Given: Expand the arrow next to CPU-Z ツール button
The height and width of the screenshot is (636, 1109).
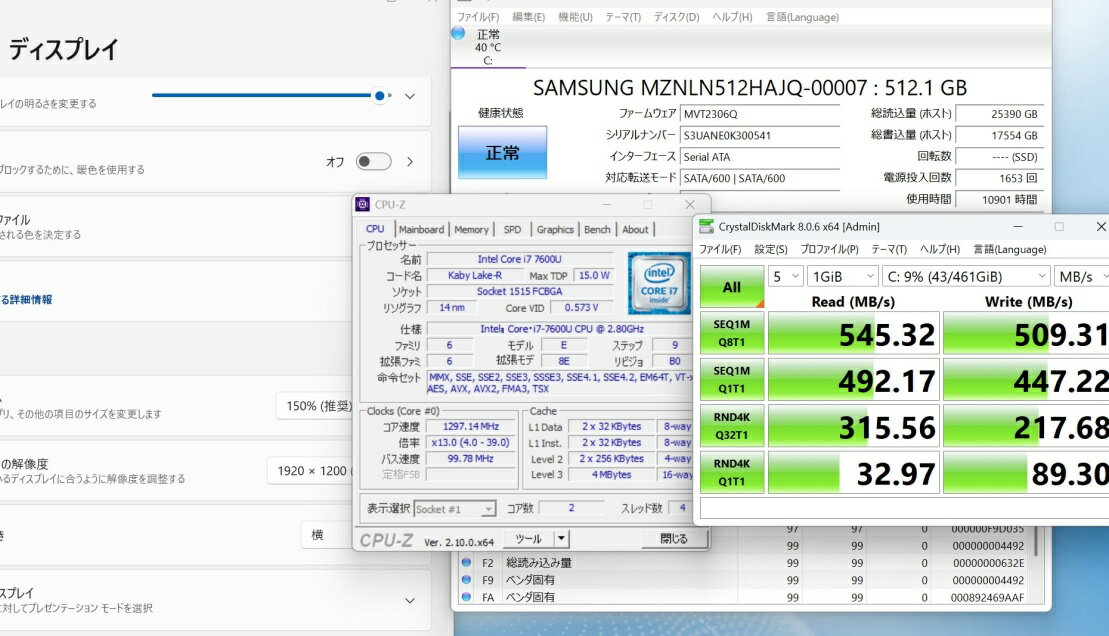Looking at the screenshot, I should [561, 539].
